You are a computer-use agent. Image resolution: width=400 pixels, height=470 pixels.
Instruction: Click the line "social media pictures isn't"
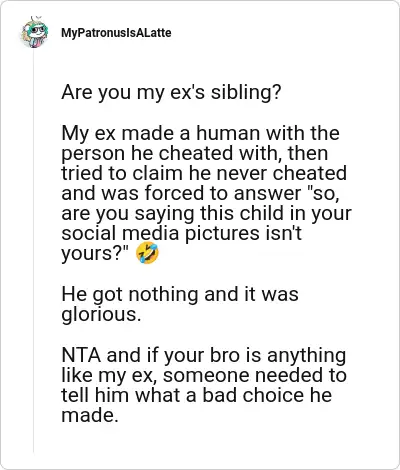pyautogui.click(x=182, y=233)
